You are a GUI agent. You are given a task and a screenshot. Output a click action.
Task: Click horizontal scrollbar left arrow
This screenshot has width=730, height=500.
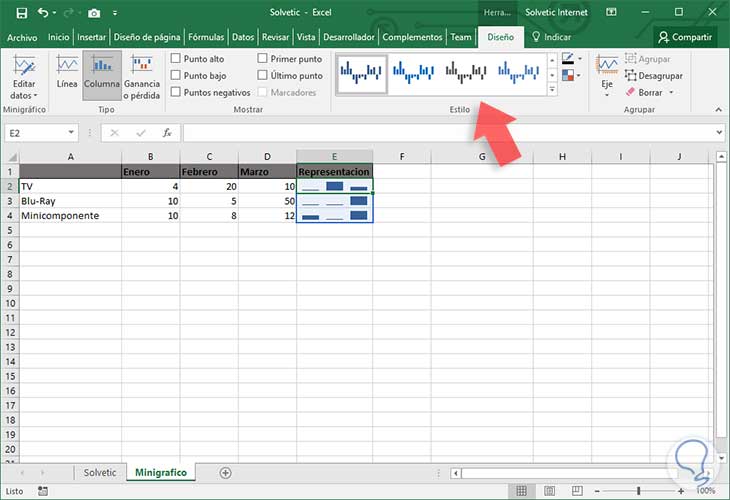pyautogui.click(x=456, y=473)
